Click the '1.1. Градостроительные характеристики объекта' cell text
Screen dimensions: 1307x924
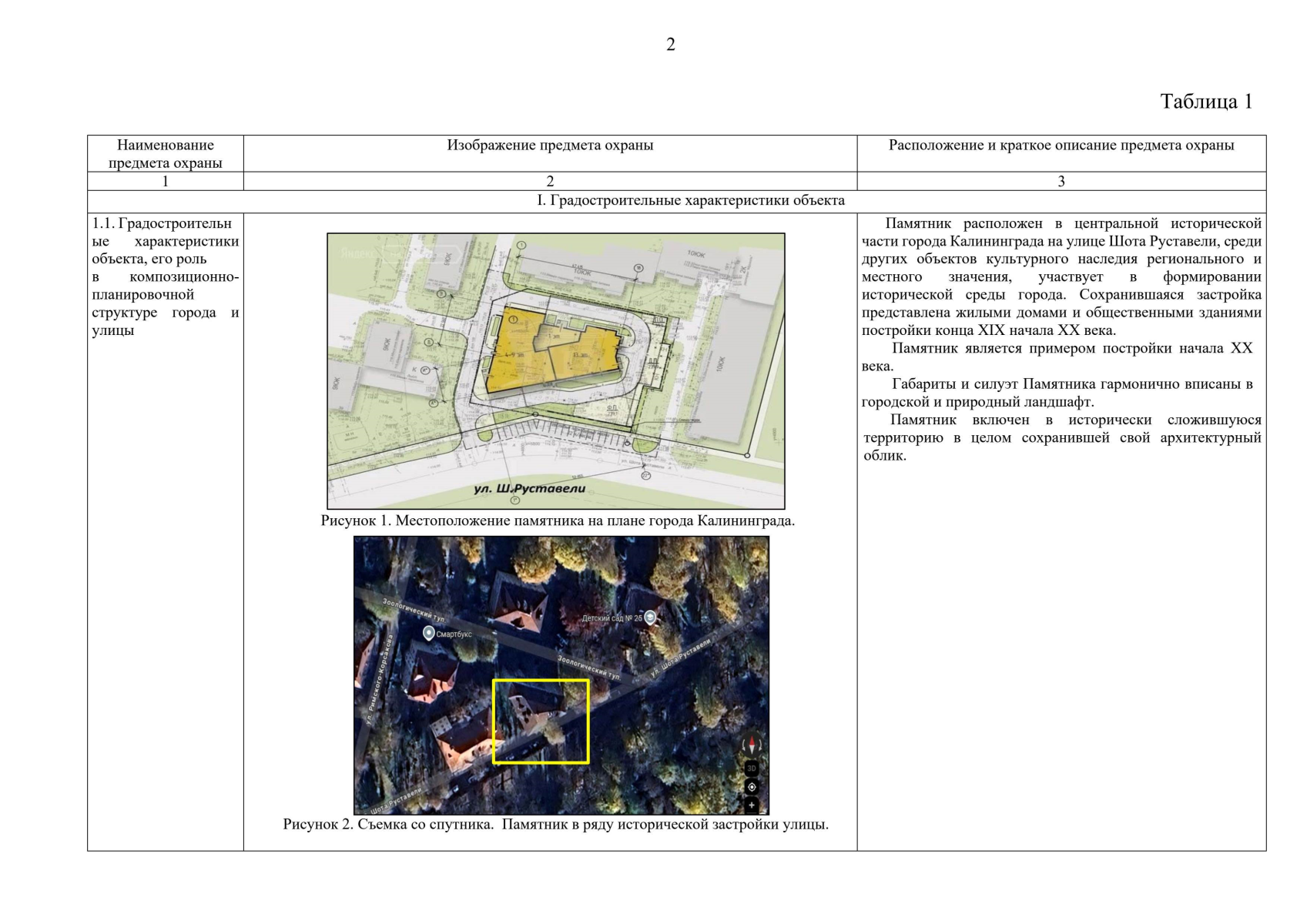coord(166,276)
